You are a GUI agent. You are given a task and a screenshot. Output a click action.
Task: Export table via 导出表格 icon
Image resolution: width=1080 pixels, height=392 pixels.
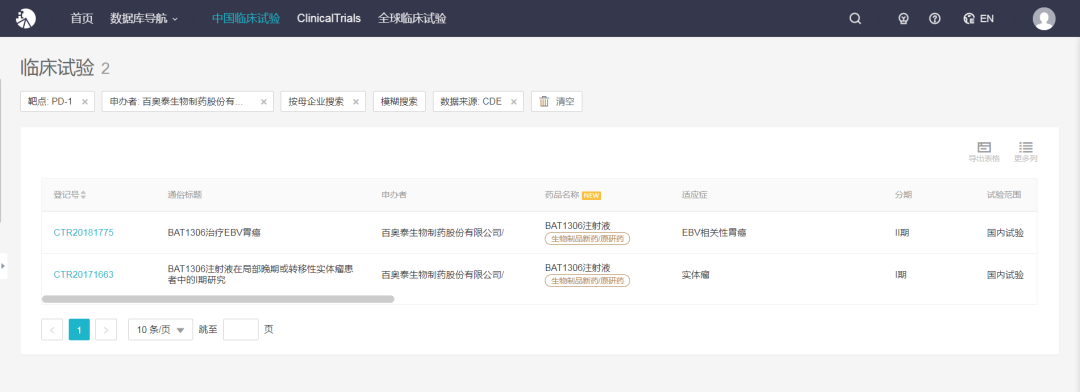984,152
